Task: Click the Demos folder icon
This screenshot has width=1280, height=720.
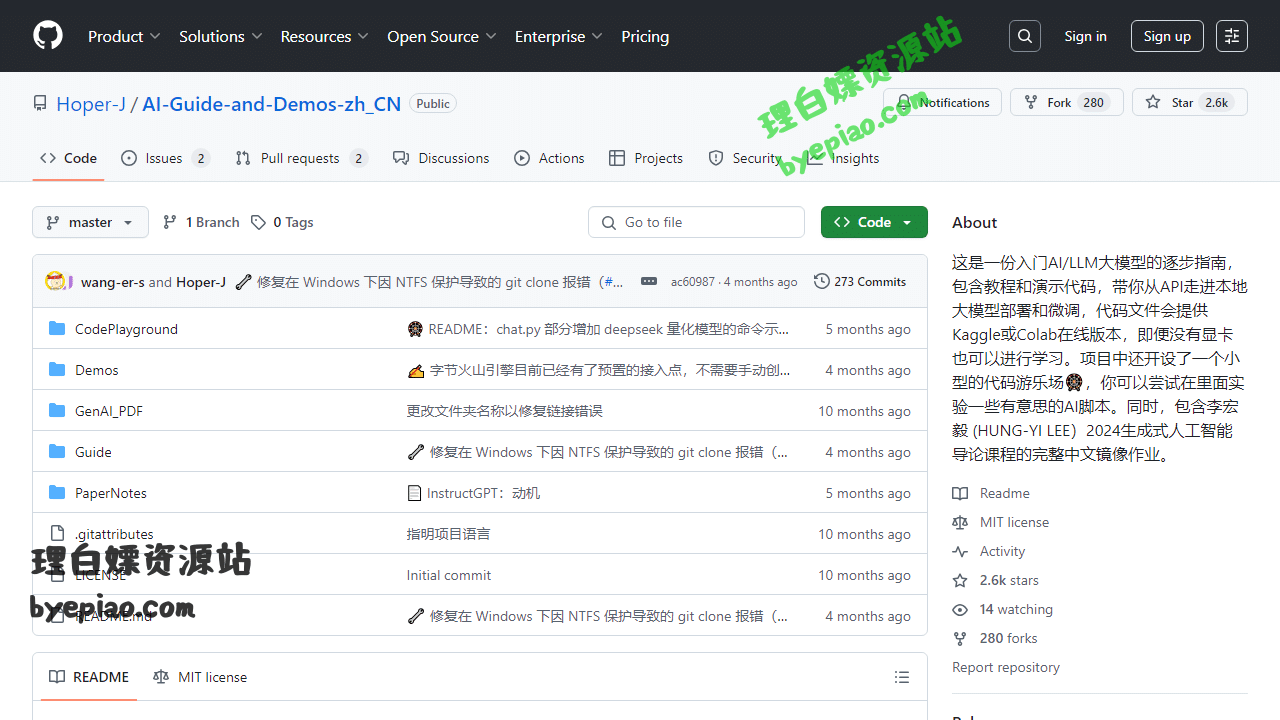Action: [x=57, y=370]
